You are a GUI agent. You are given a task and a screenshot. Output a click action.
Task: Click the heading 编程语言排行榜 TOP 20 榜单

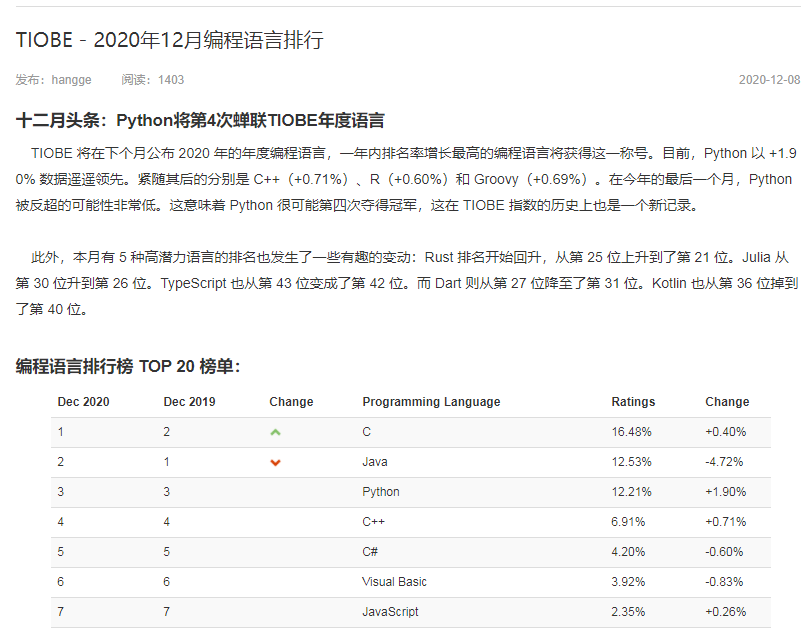click(x=128, y=367)
